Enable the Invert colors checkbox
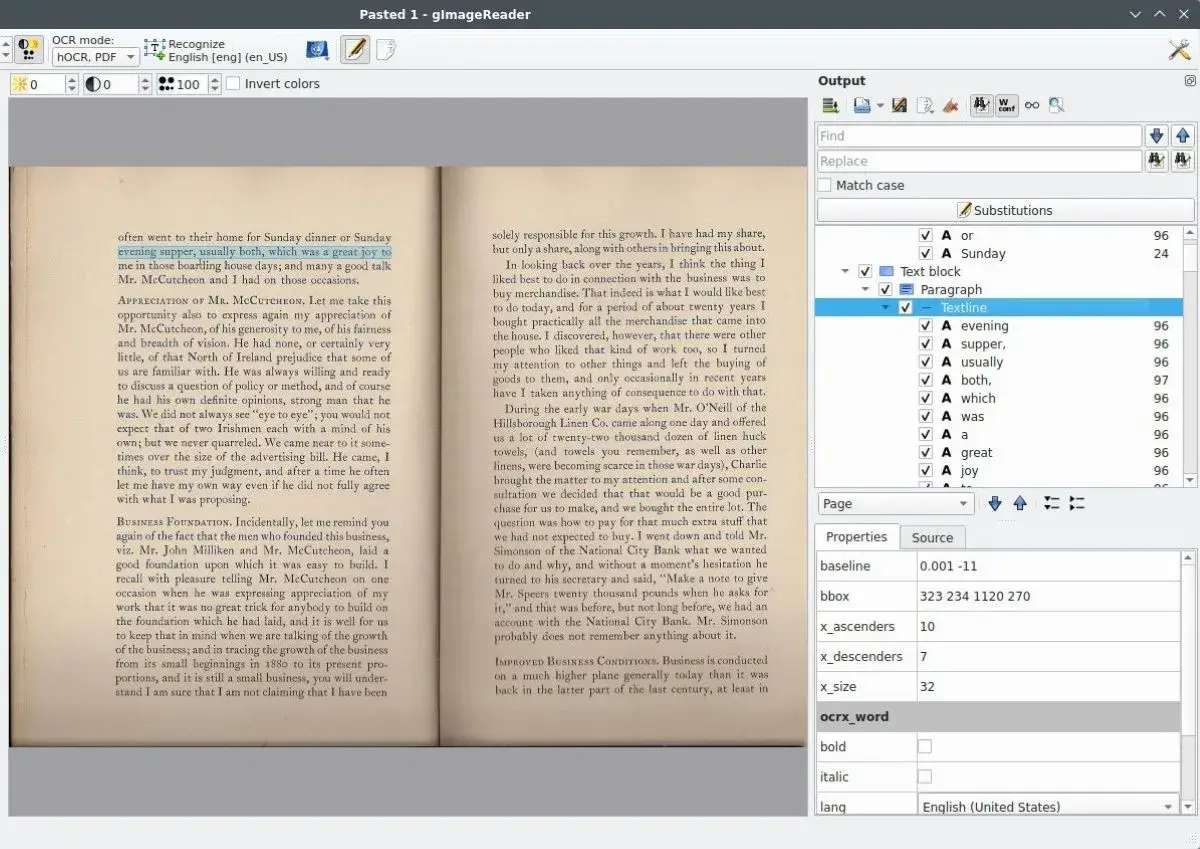Viewport: 1200px width, 849px height. pyautogui.click(x=233, y=84)
